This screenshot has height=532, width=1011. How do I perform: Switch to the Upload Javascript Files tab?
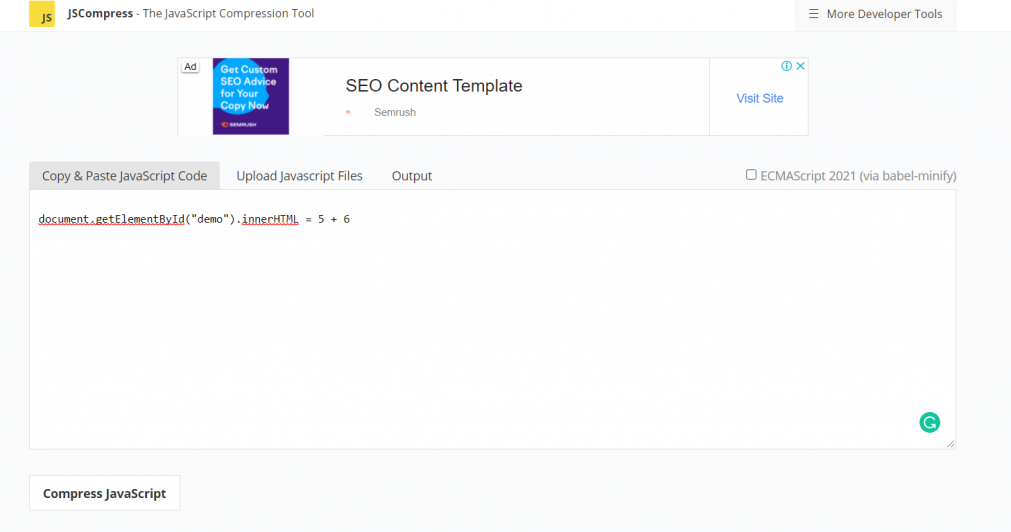[x=299, y=176]
